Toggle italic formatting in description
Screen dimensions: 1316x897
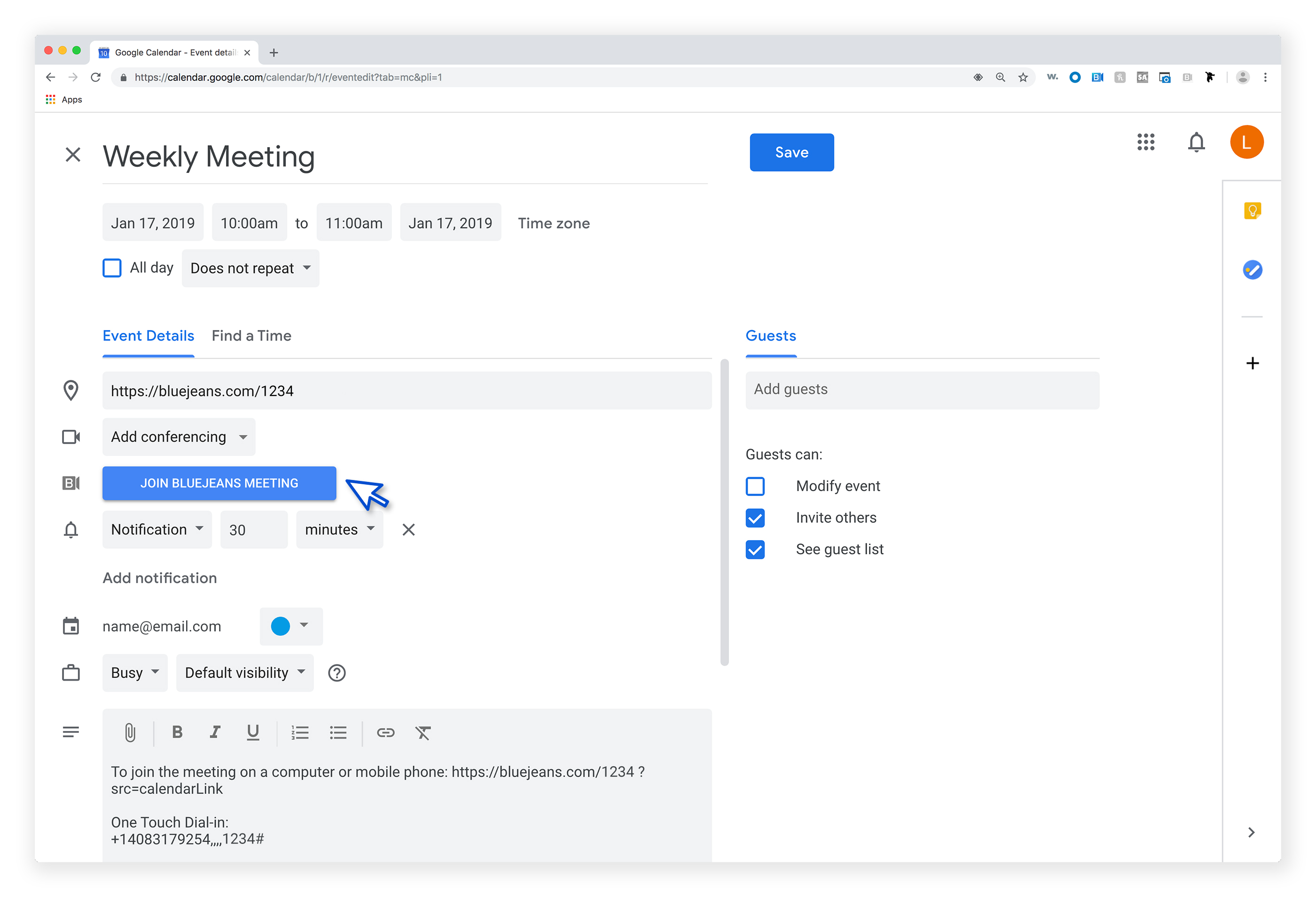click(215, 732)
